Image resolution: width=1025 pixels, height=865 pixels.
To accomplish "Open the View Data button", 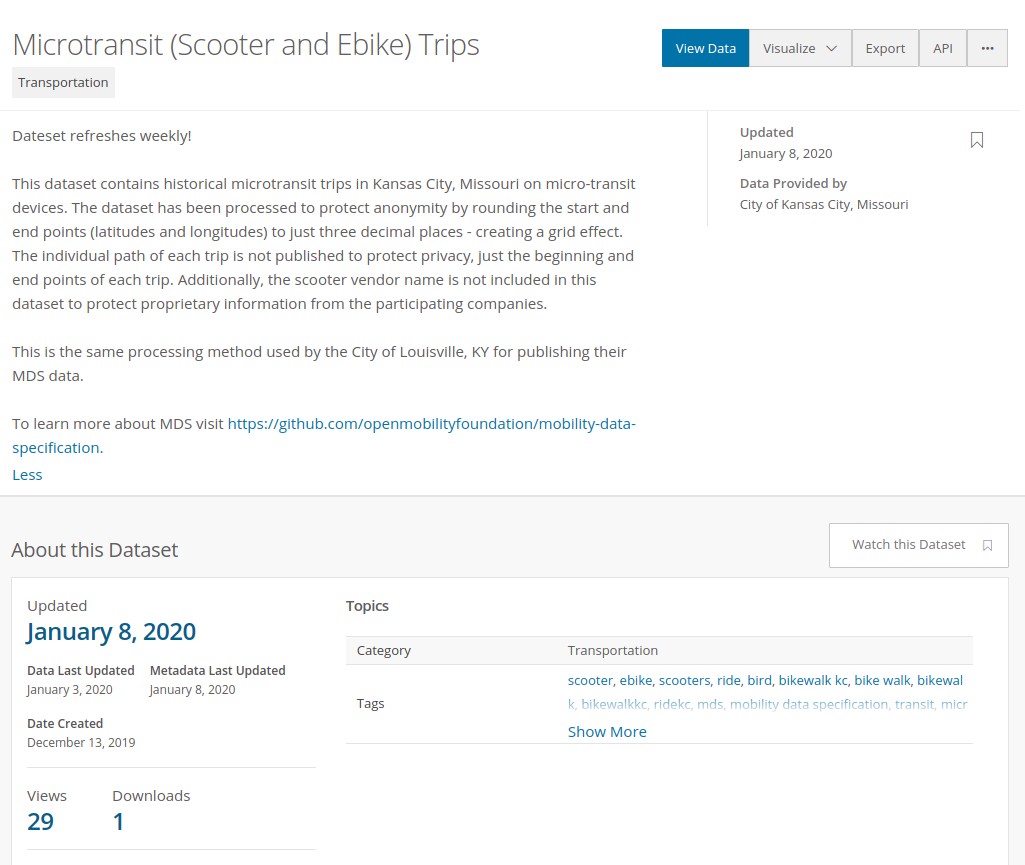I will (x=705, y=48).
